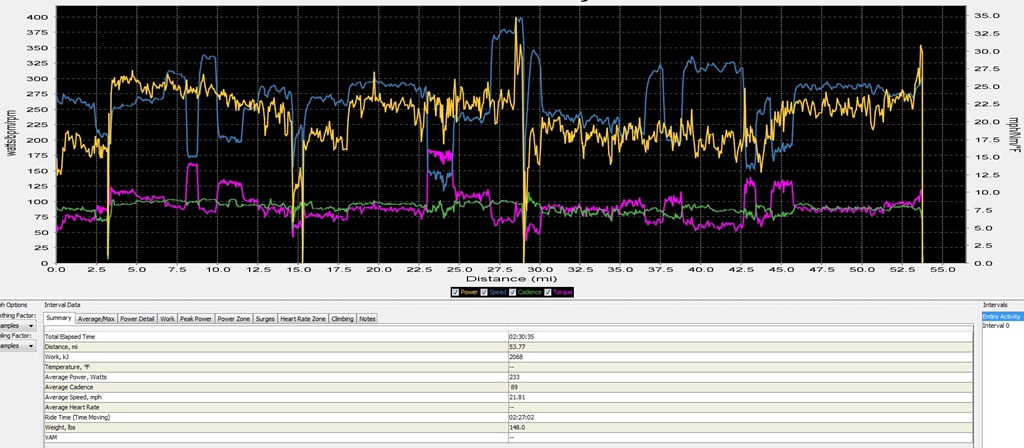Toggle the Speed series checkbox
This screenshot has height=448, width=1024.
(x=484, y=292)
